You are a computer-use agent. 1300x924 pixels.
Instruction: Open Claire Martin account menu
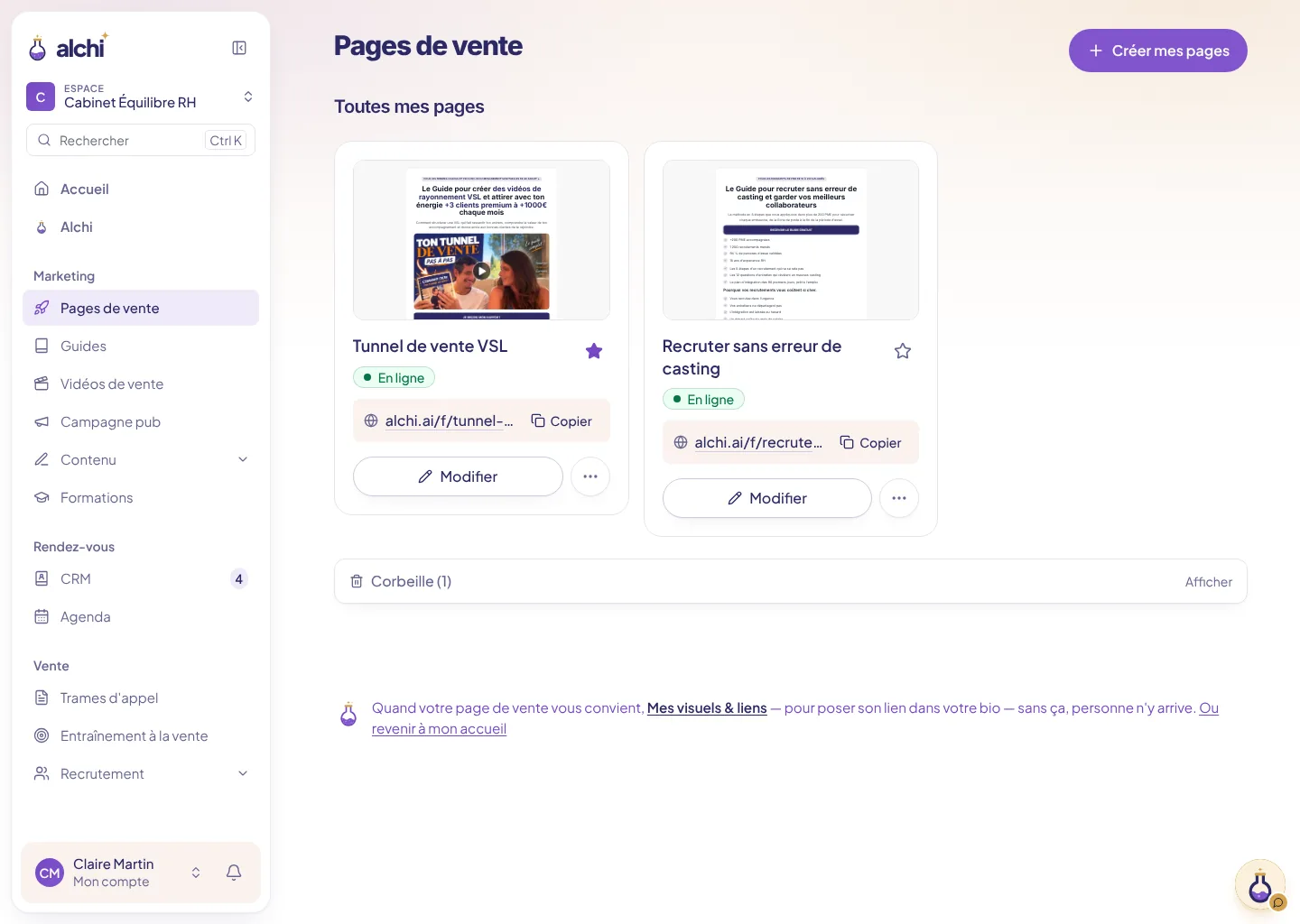click(120, 873)
